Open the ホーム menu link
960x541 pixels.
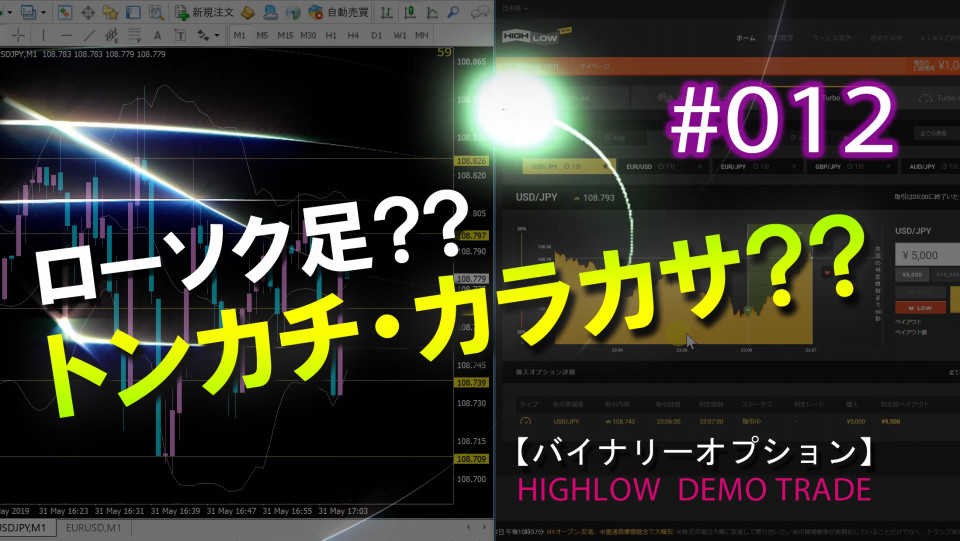pyautogui.click(x=746, y=38)
